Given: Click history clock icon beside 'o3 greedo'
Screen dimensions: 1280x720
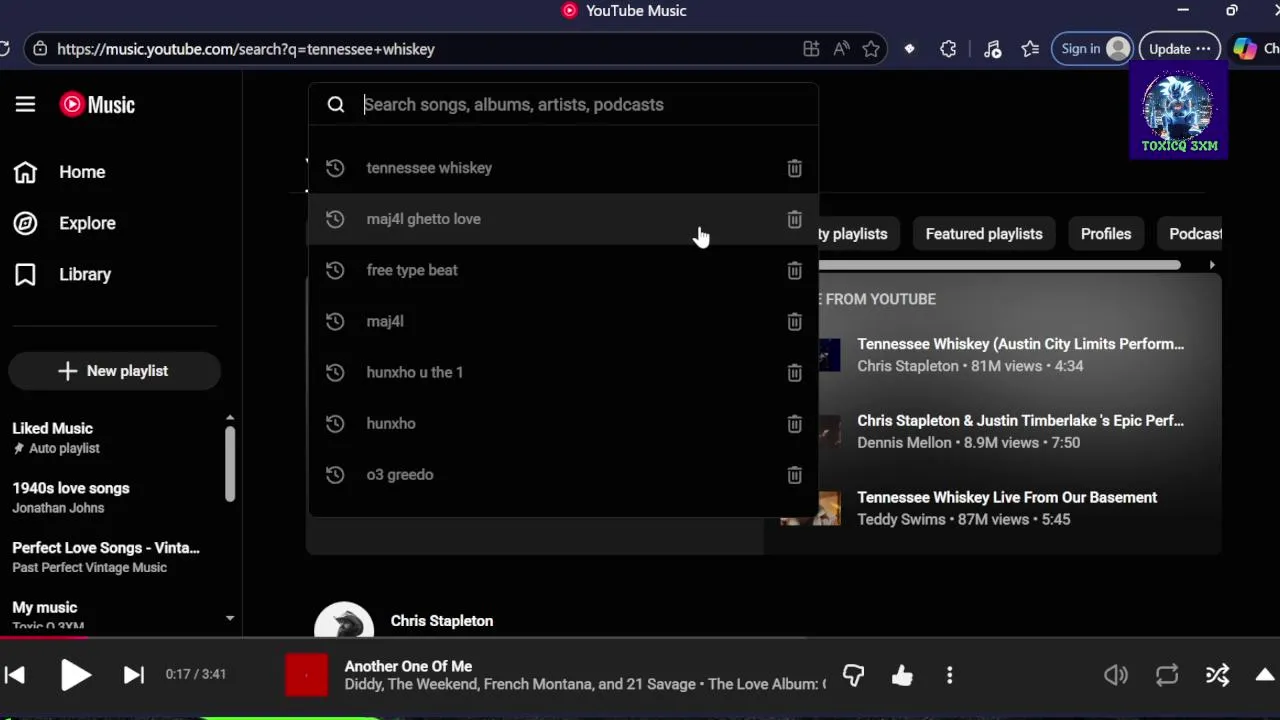Looking at the screenshot, I should (x=335, y=474).
